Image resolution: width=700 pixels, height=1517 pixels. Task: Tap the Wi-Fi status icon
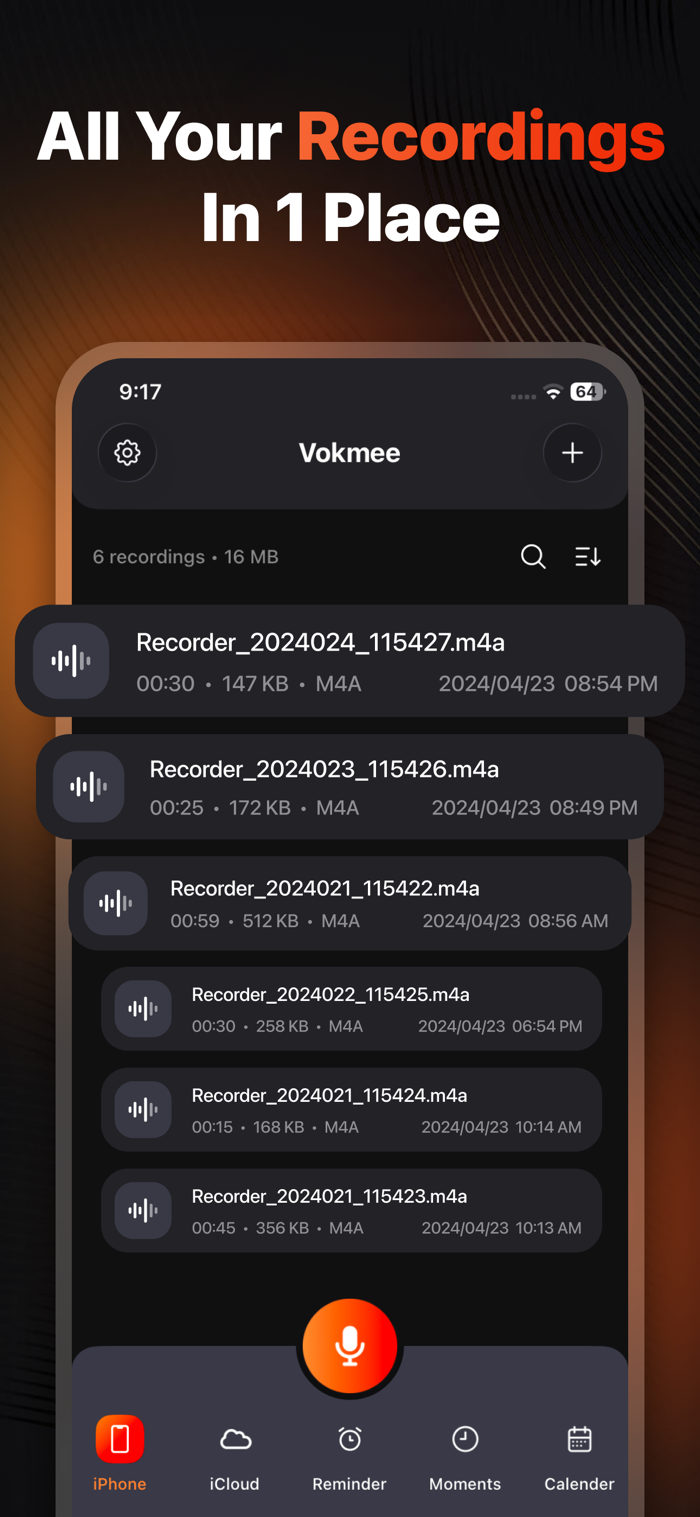pyautogui.click(x=553, y=392)
